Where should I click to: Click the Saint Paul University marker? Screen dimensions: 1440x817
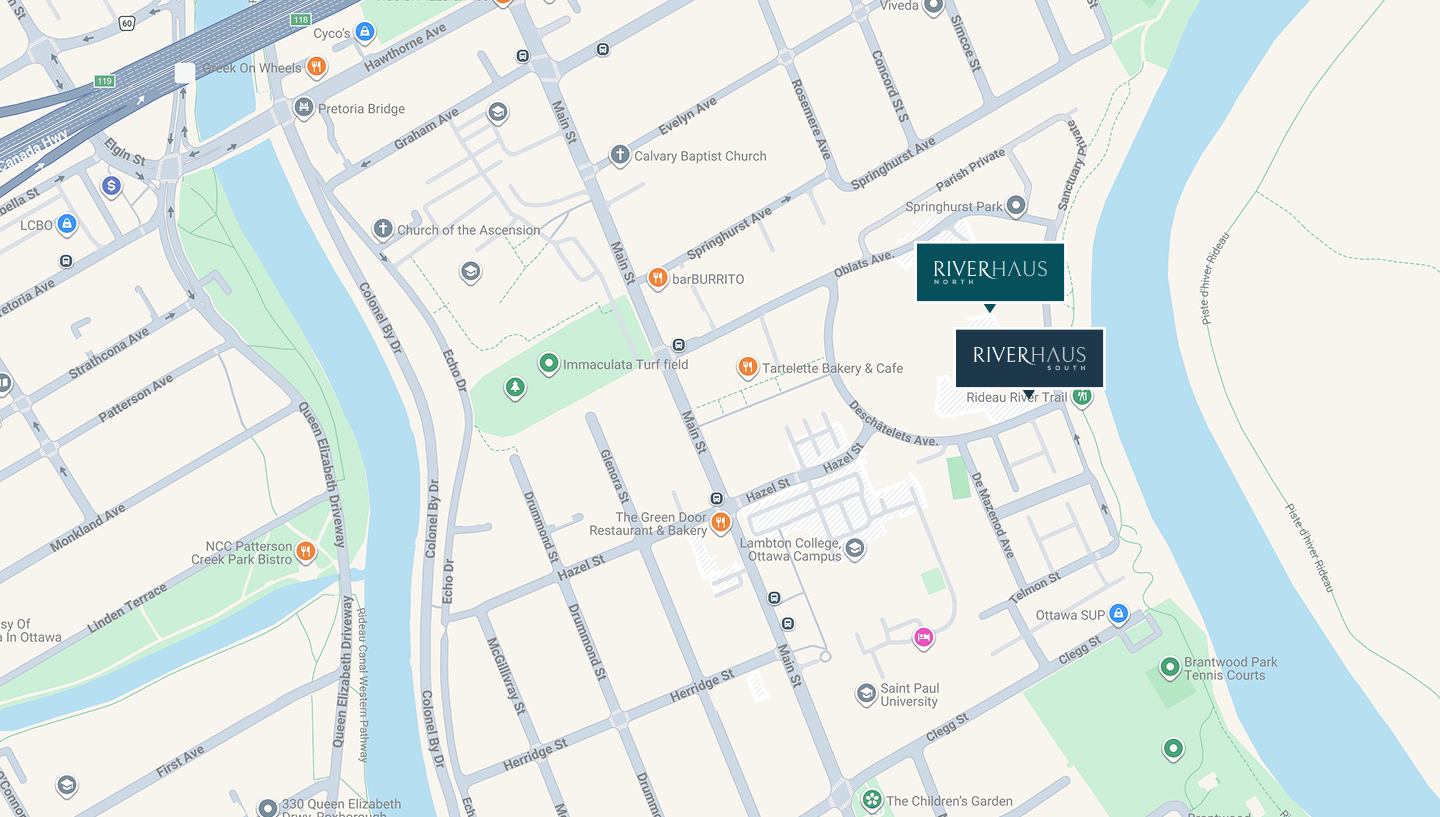(x=866, y=694)
